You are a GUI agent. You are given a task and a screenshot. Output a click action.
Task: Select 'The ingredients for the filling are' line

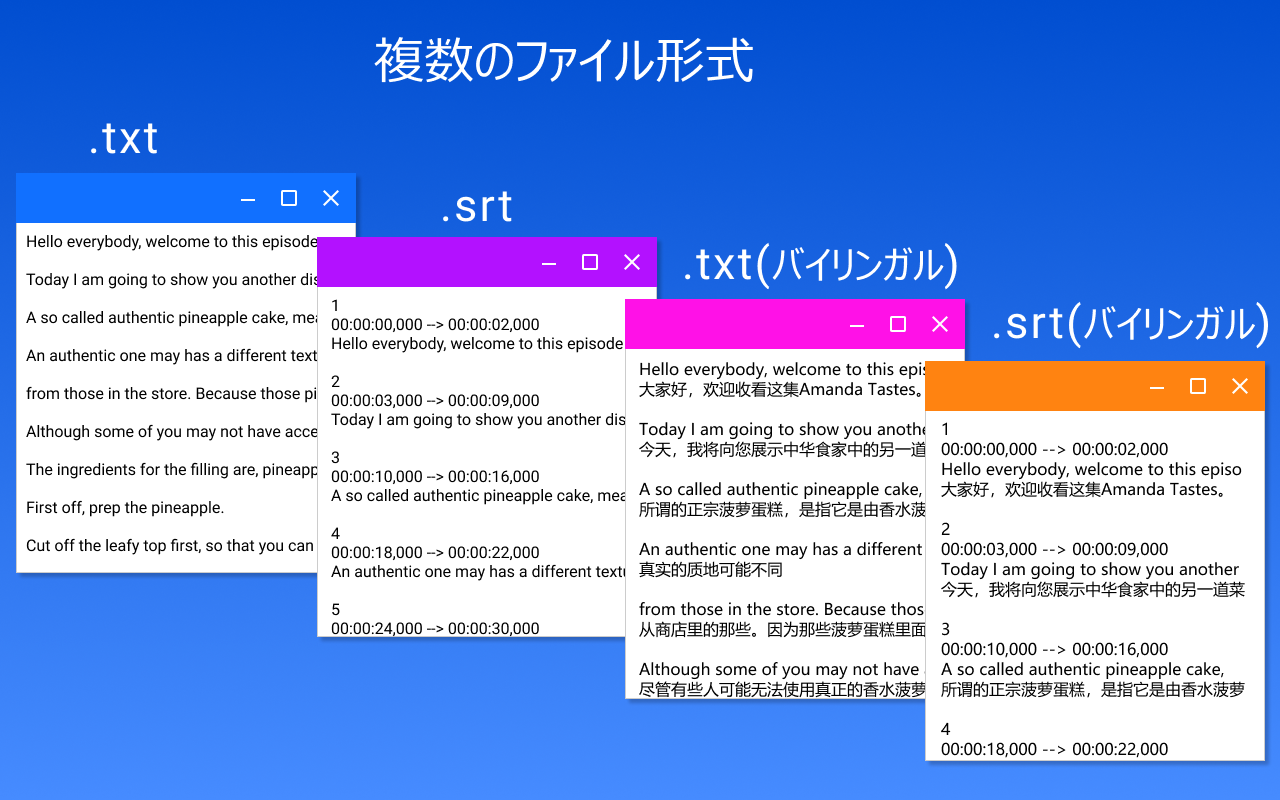click(x=171, y=470)
